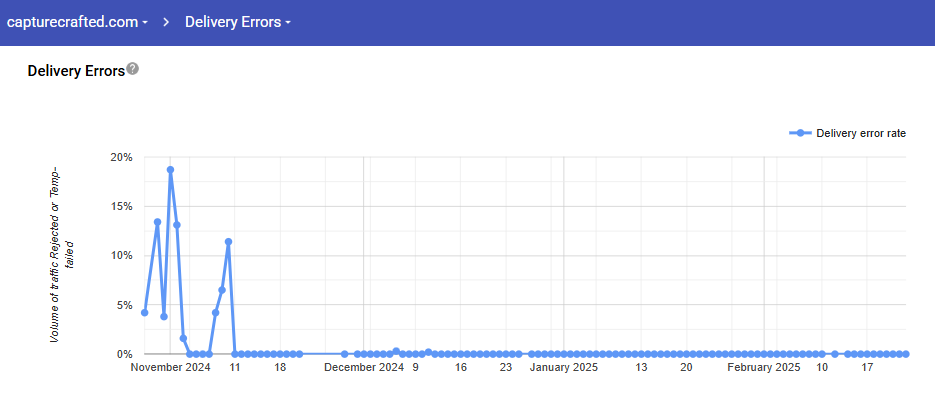Select the data point near 11.5% before November 11

(228, 242)
